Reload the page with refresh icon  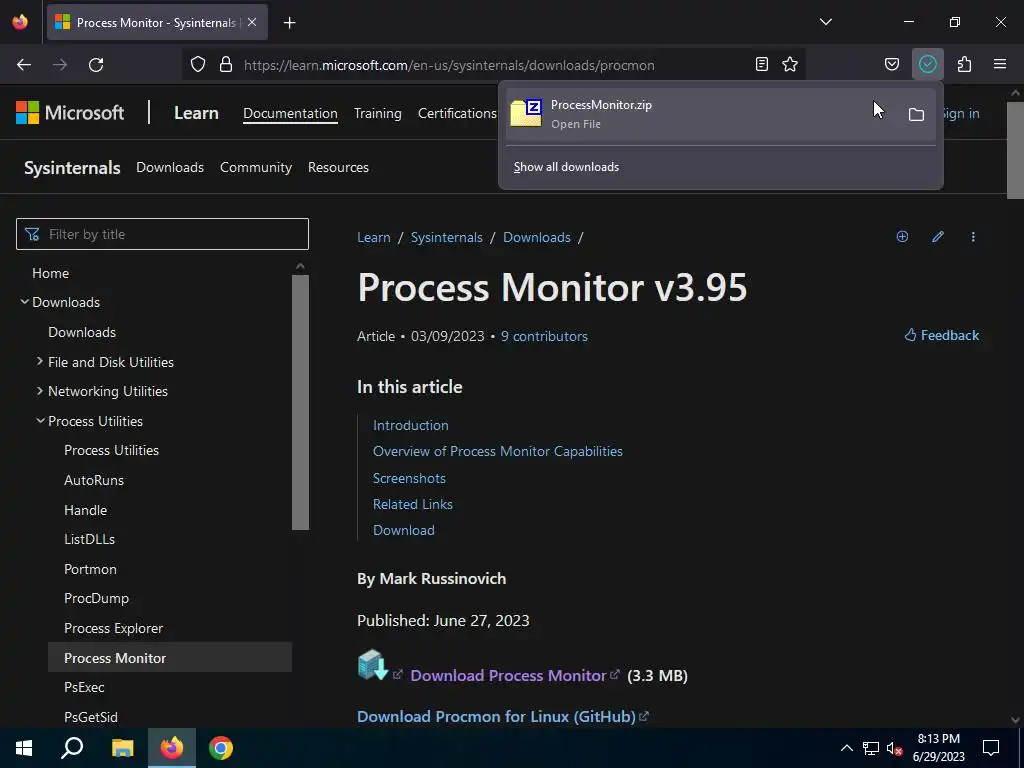(x=96, y=65)
